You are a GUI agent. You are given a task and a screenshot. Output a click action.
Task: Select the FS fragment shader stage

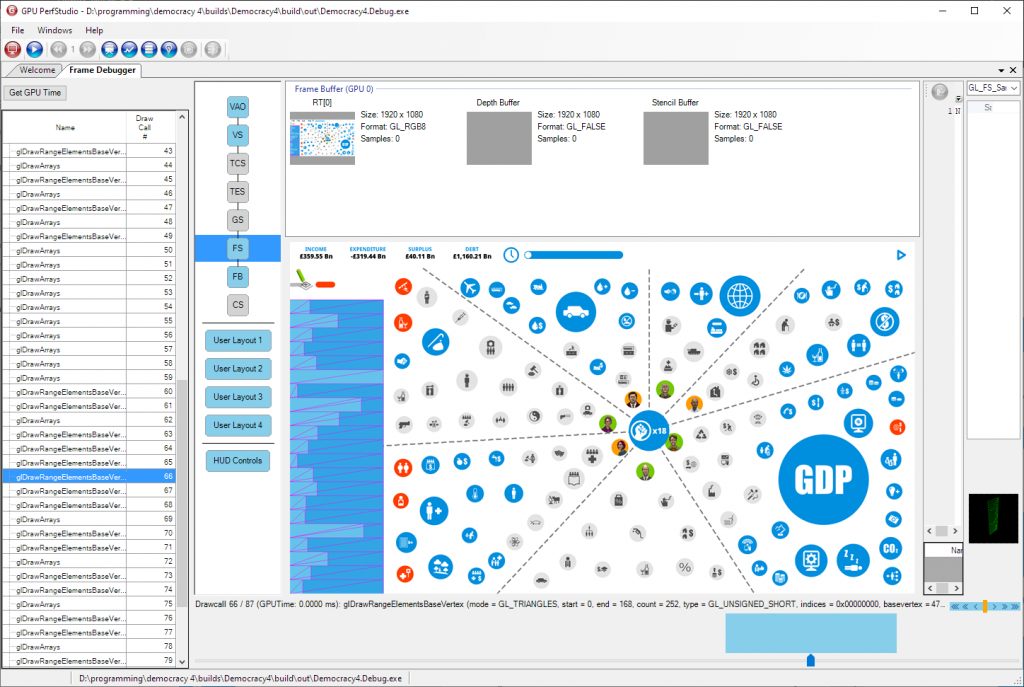(x=238, y=248)
